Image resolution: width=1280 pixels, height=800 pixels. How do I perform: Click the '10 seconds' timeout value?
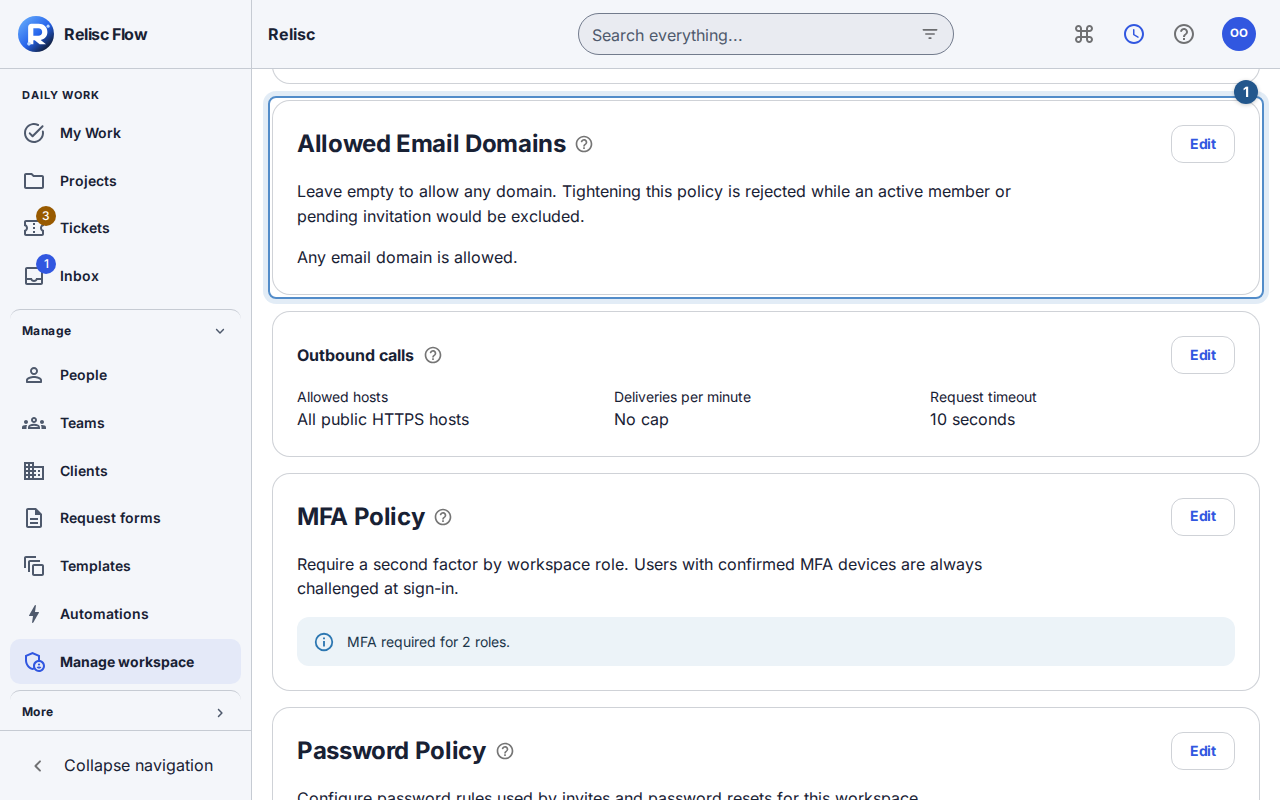tap(972, 420)
